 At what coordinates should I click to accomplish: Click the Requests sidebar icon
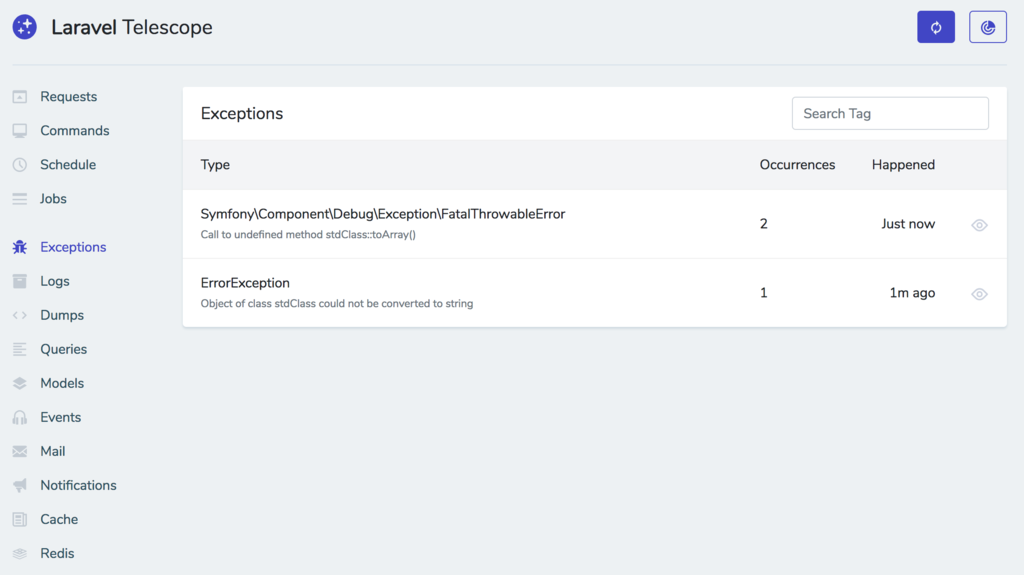pos(20,97)
